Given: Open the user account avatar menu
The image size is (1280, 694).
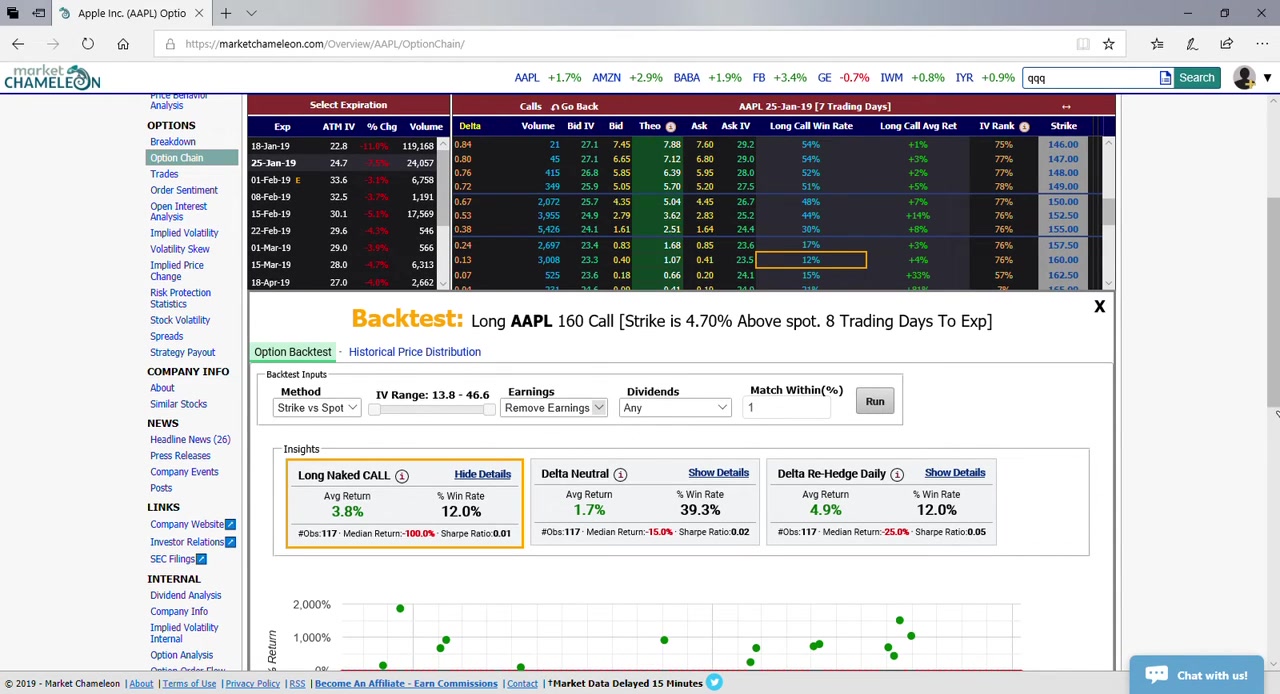Looking at the screenshot, I should click(1244, 78).
